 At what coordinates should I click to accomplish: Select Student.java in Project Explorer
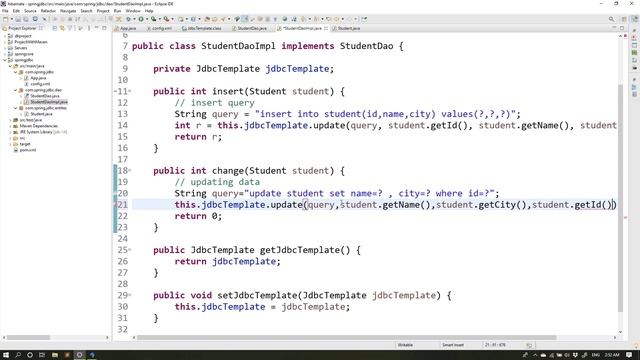[x=41, y=114]
